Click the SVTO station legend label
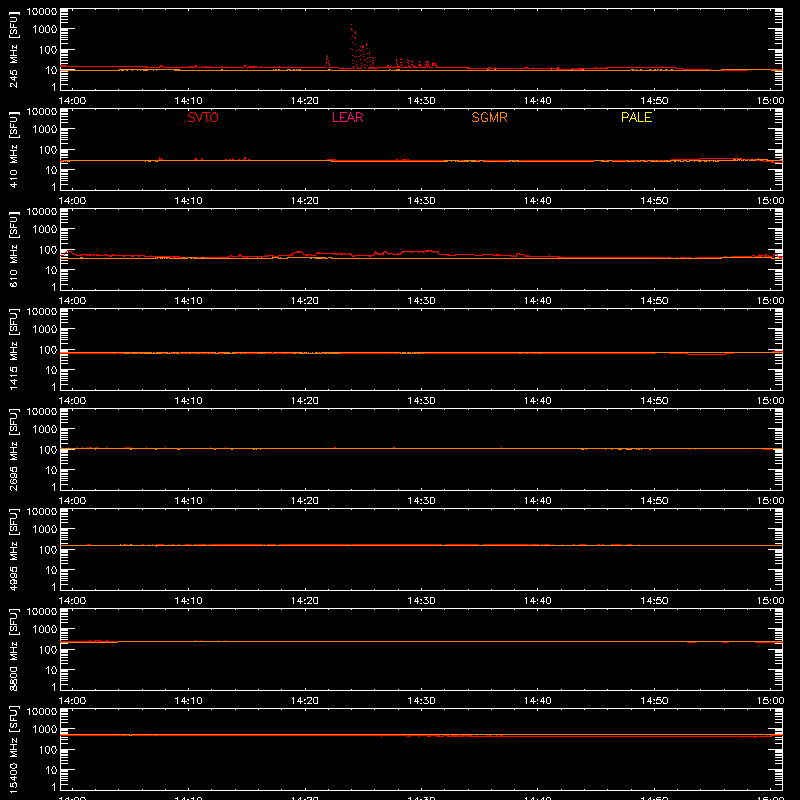This screenshot has width=800, height=800. pyautogui.click(x=203, y=117)
